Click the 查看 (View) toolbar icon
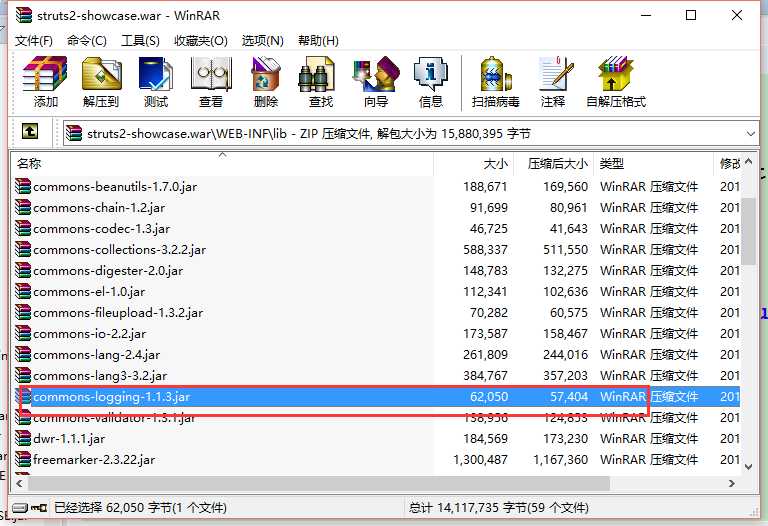This screenshot has width=768, height=526. (211, 74)
